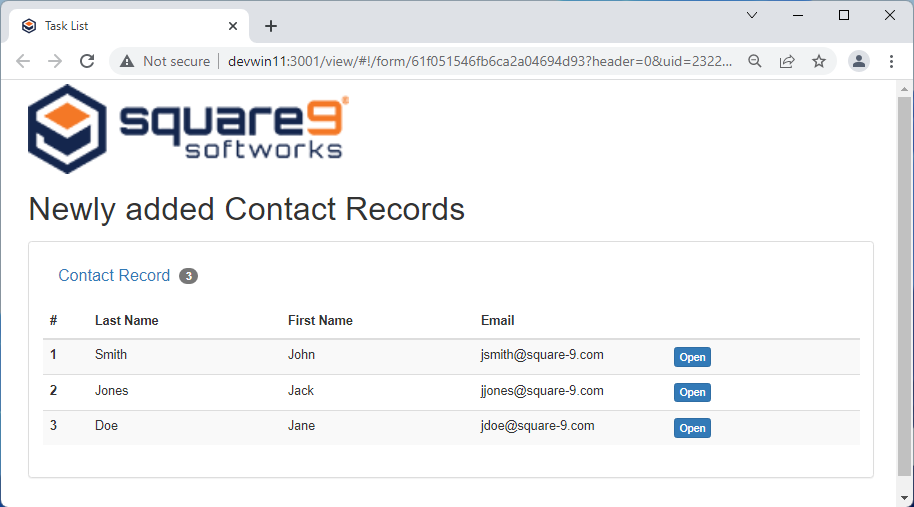Open the Chrome profile avatar
This screenshot has height=507, width=914.
(x=858, y=61)
